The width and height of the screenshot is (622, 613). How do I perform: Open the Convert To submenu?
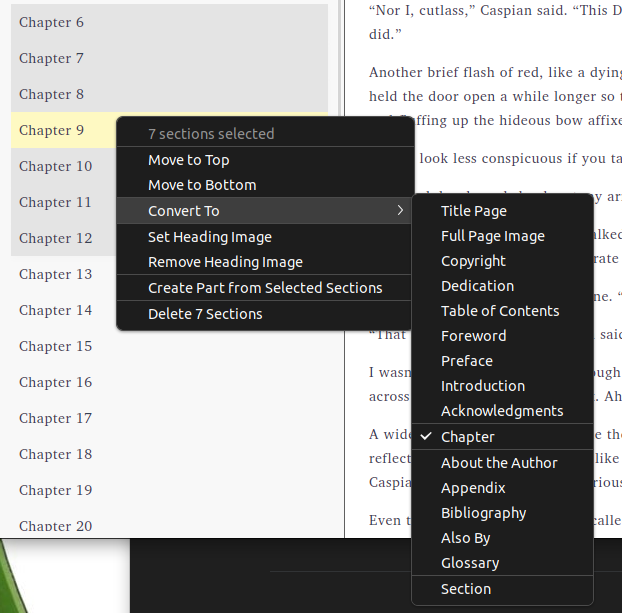[265, 211]
